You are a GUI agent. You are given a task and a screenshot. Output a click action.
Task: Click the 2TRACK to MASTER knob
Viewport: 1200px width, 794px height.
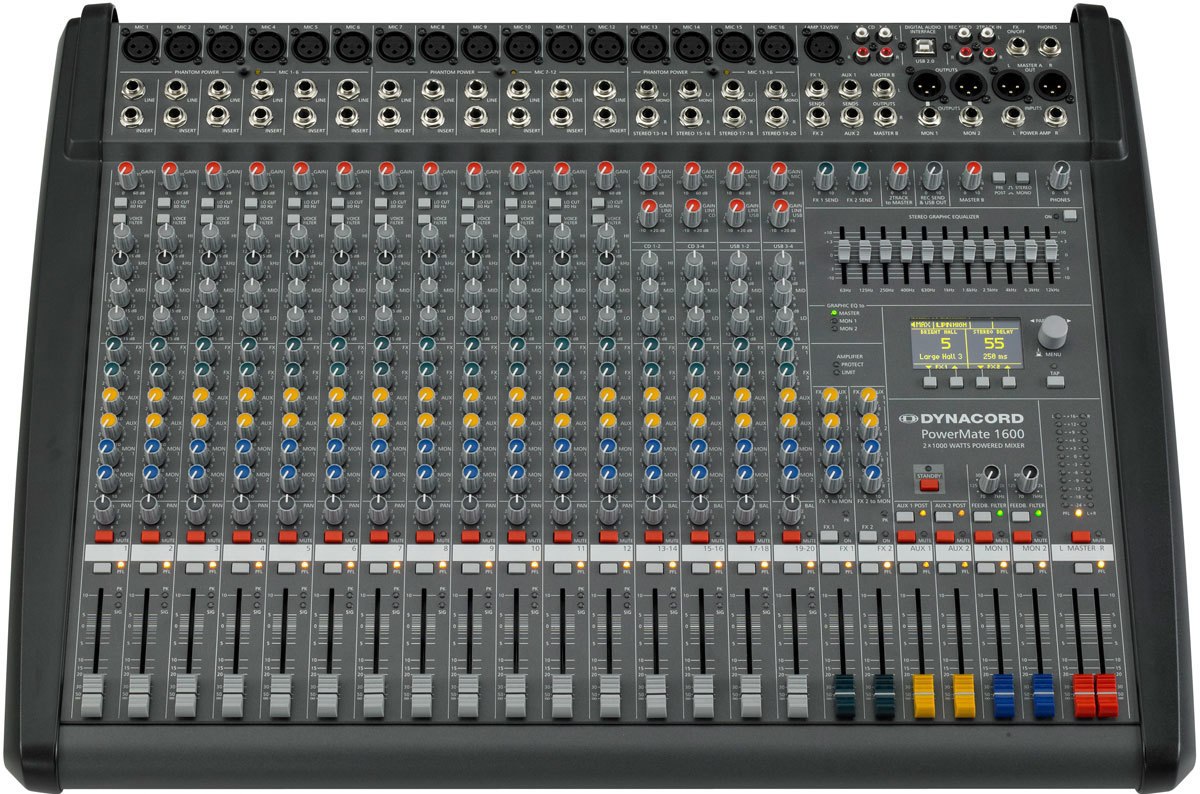[896, 177]
